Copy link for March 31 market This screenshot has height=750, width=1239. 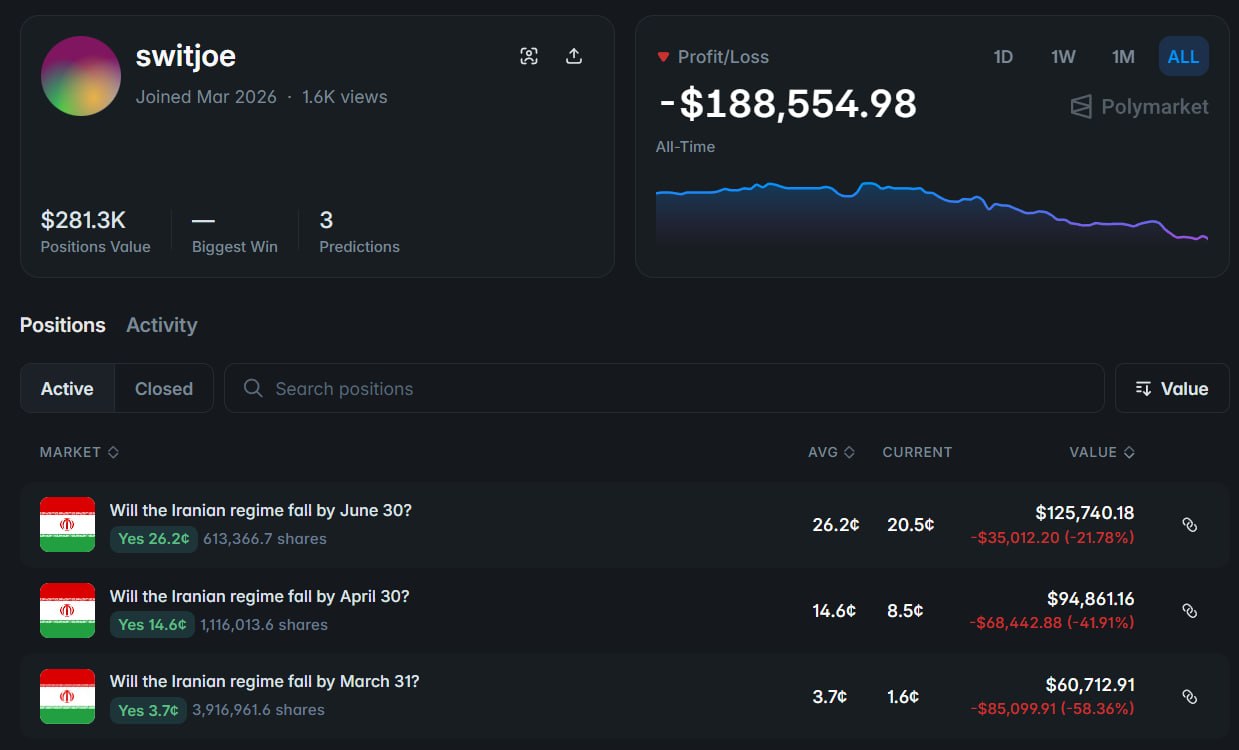1189,696
